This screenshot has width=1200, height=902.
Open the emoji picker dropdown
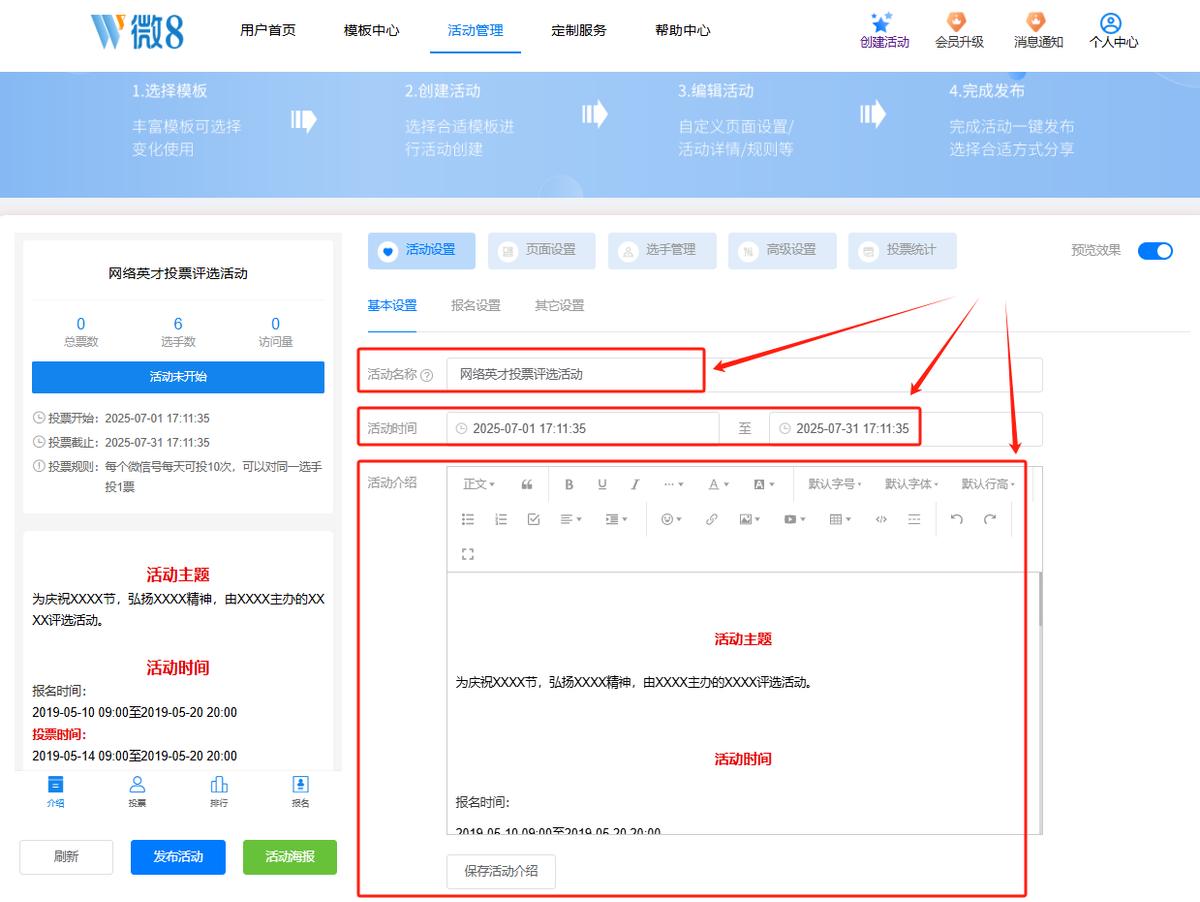tap(671, 519)
